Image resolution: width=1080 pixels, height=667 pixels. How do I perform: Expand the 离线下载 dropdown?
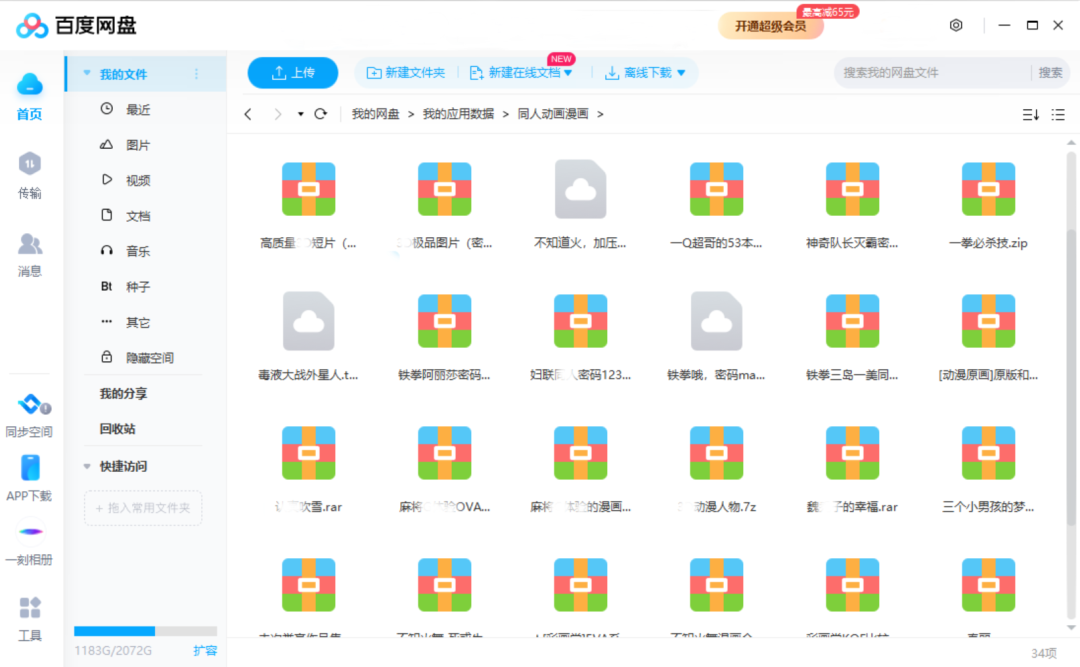click(x=681, y=73)
